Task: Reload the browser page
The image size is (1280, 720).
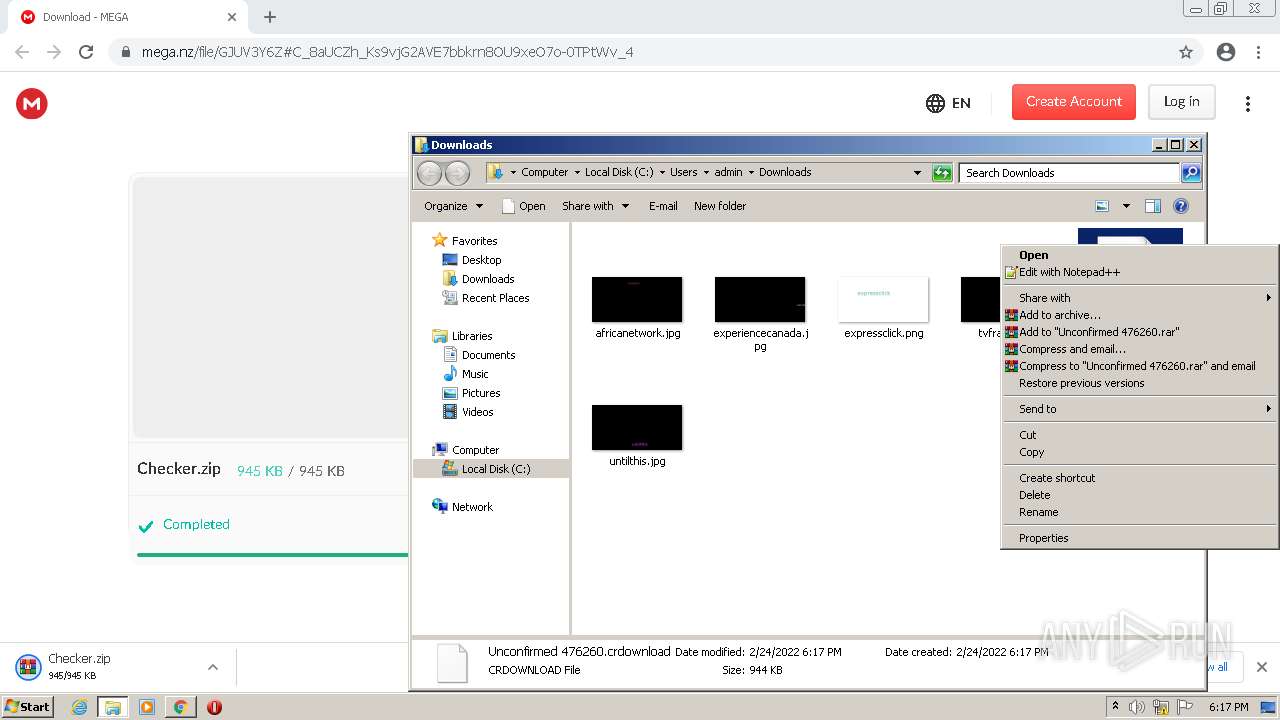Action: coord(86,52)
